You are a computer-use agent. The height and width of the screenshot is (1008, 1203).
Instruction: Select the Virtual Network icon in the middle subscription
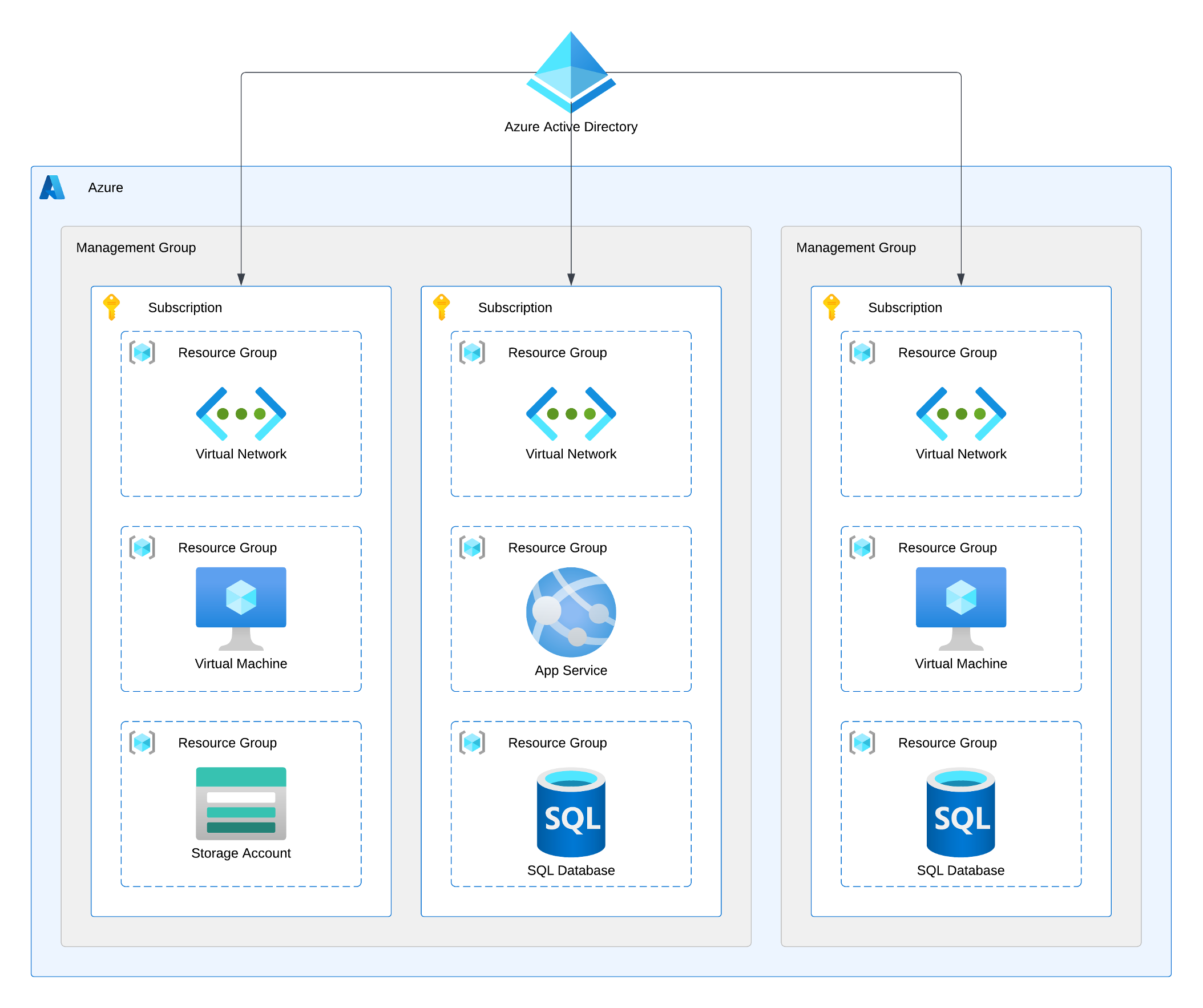(571, 414)
